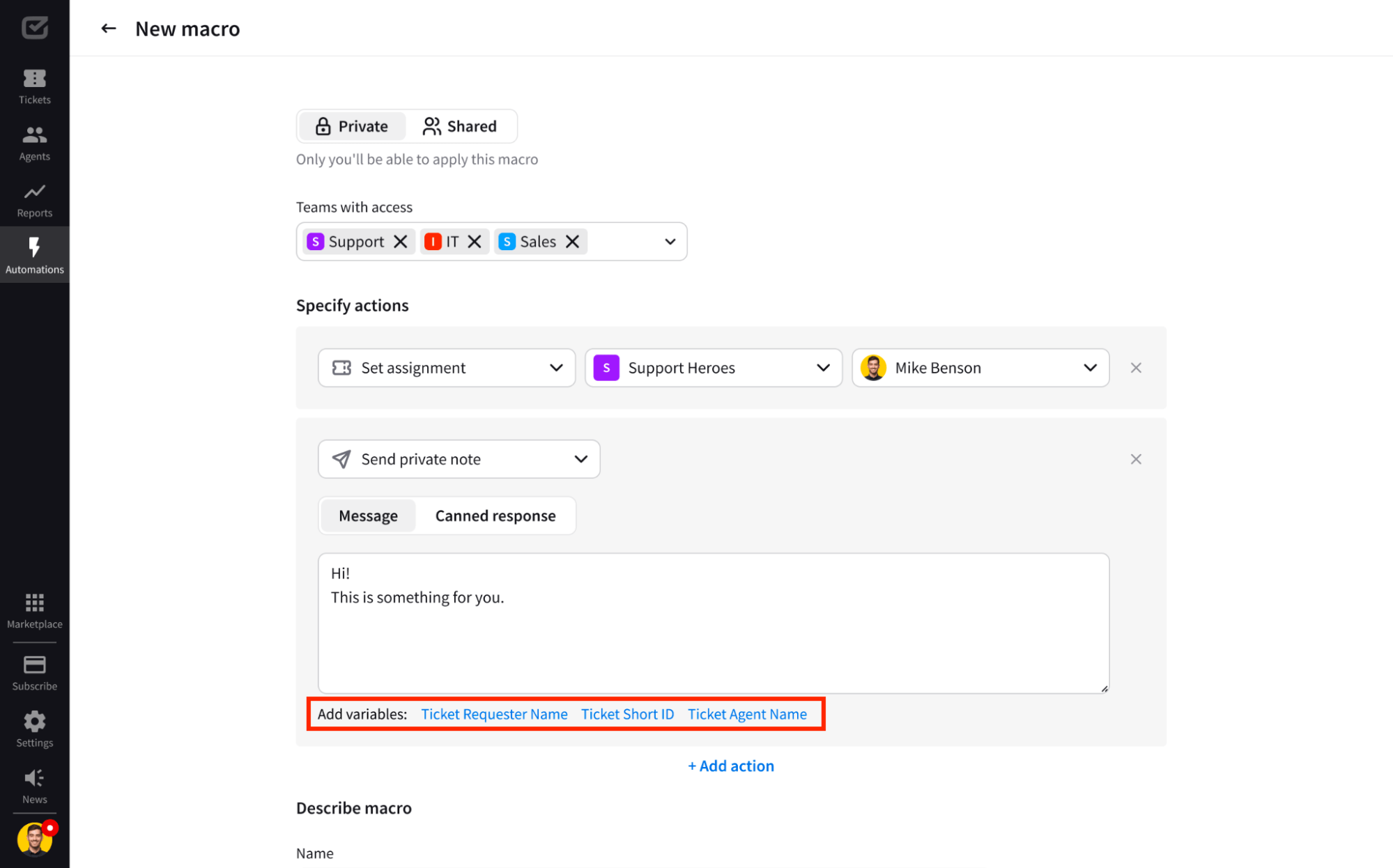The image size is (1393, 868).
Task: Set macro visibility to Private
Action: point(352,126)
